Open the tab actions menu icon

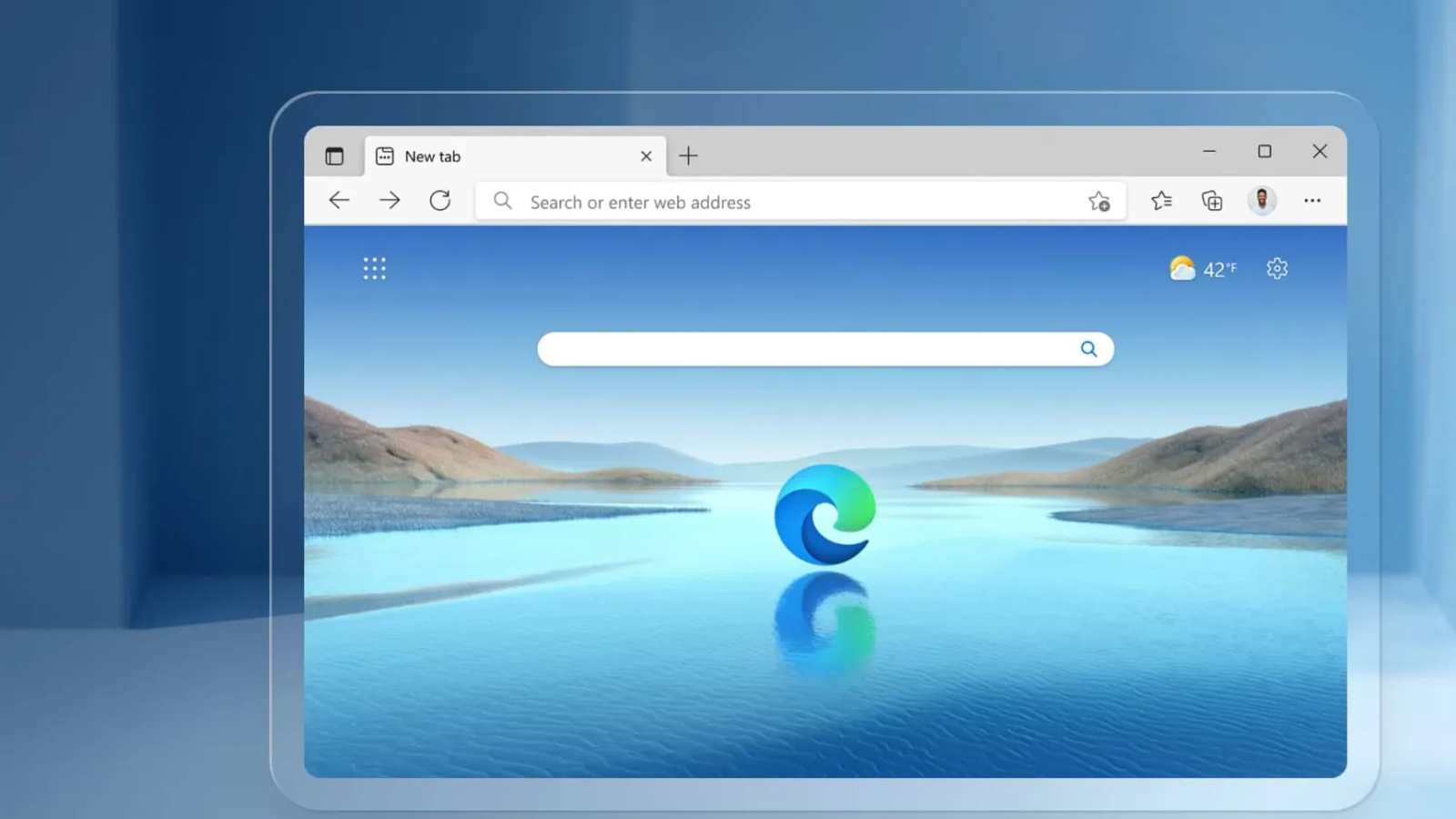(x=335, y=157)
